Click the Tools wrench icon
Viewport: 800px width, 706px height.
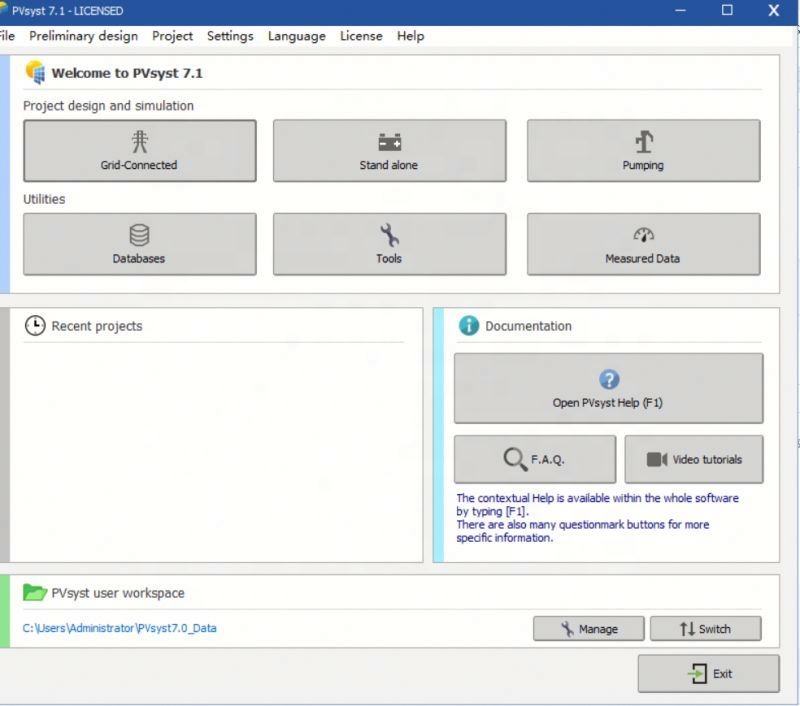pos(389,235)
